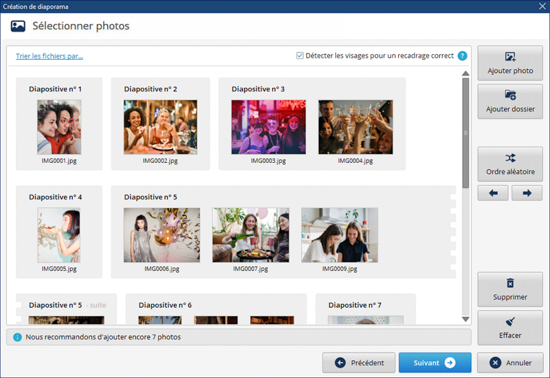Screen dimensions: 550x378
Task: Go back with the Précédent button
Action: pyautogui.click(x=359, y=363)
